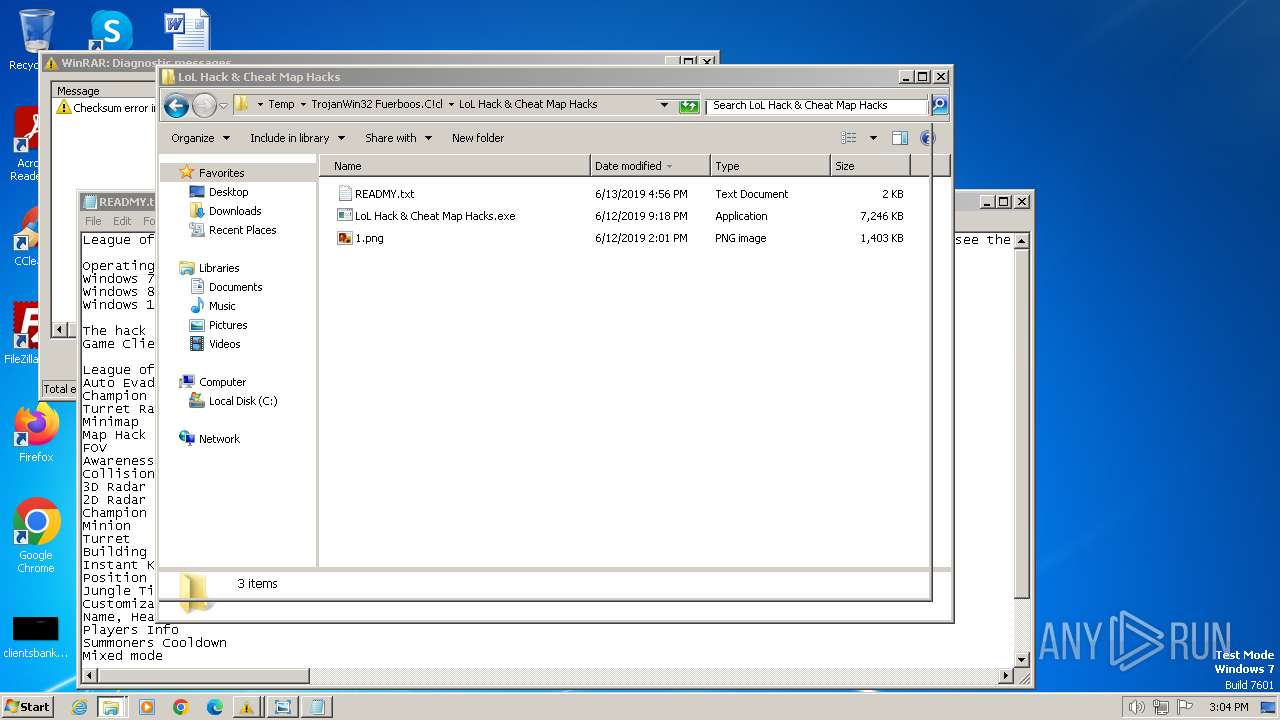Open Music library
1280x720 pixels.
222,306
